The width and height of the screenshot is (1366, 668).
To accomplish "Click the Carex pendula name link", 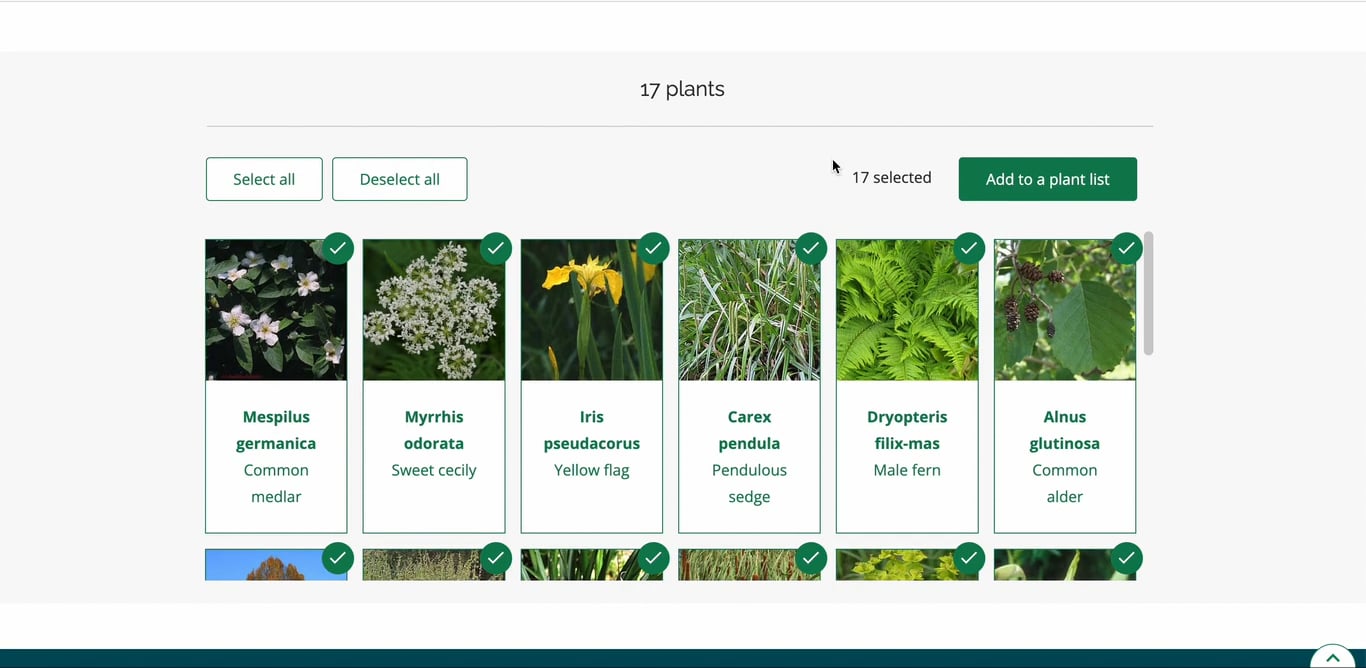I will 749,430.
